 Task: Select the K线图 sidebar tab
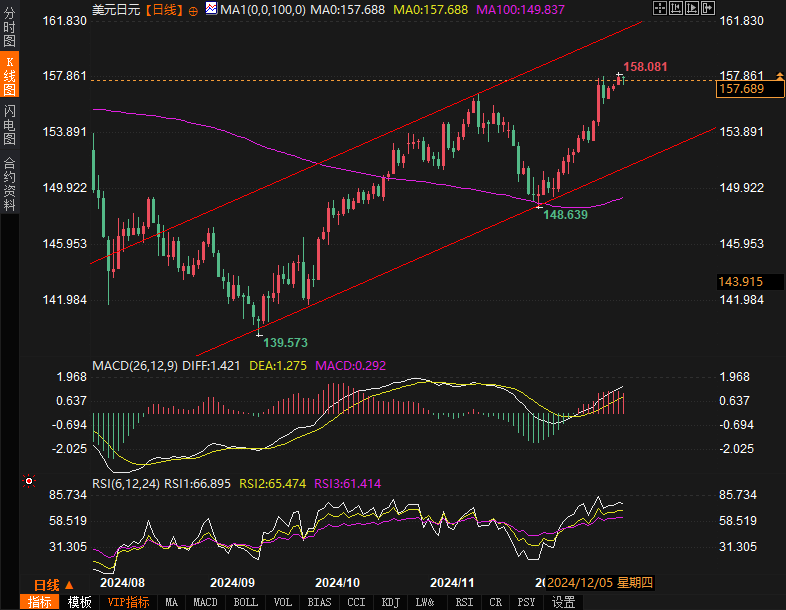tap(9, 76)
